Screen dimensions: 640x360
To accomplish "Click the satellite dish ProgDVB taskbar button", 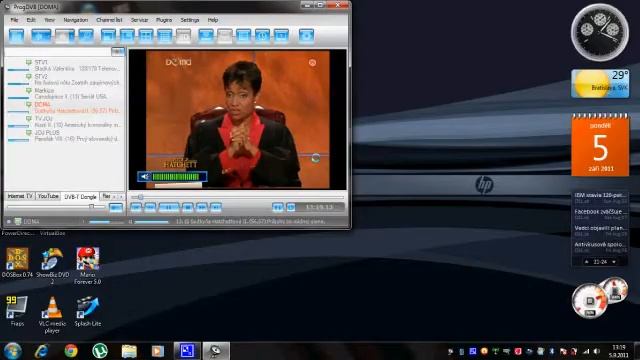I will click(216, 351).
